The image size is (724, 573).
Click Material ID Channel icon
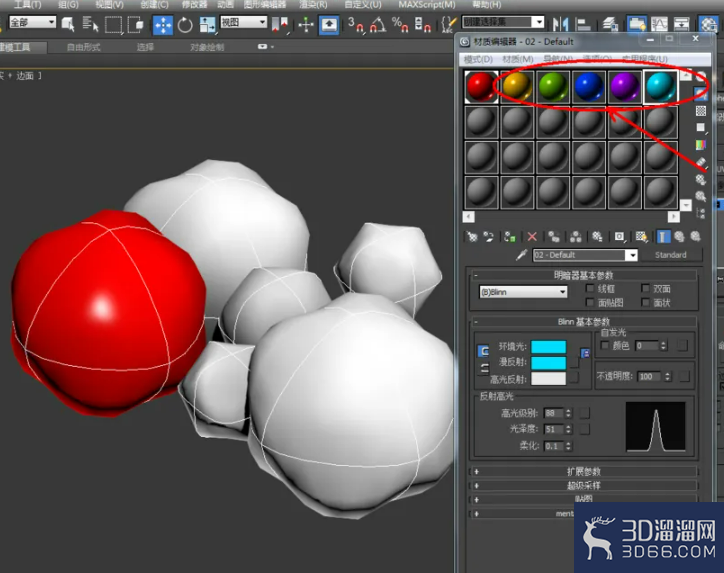(619, 237)
